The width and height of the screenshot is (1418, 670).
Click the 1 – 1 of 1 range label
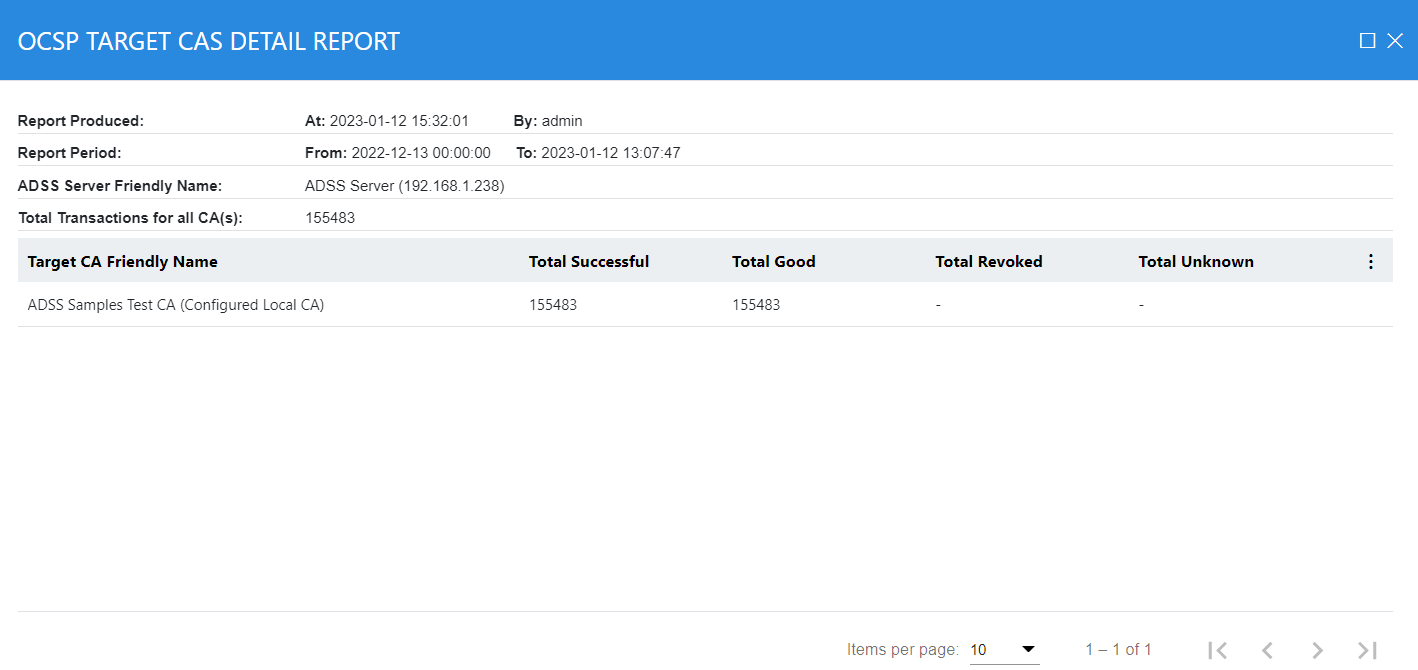pyautogui.click(x=1118, y=650)
